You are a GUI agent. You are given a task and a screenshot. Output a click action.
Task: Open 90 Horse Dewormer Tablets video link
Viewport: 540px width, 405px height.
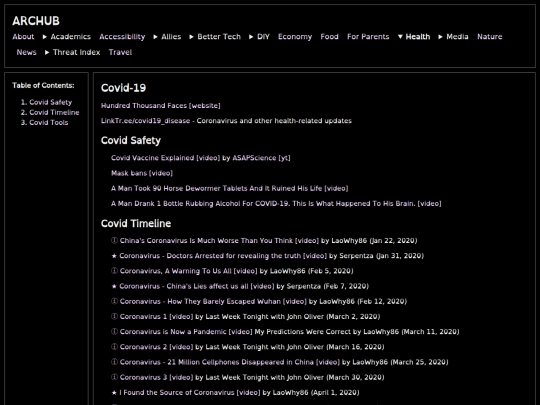pos(229,188)
